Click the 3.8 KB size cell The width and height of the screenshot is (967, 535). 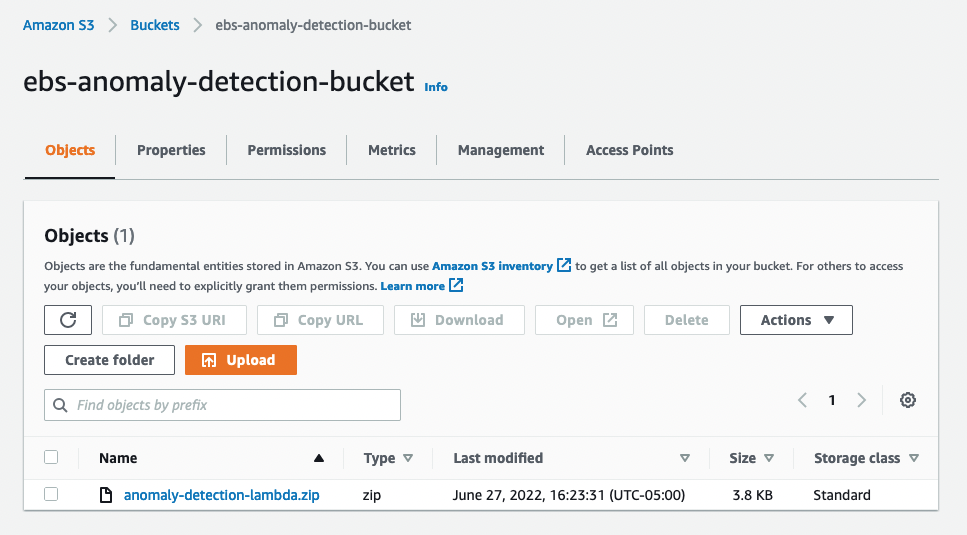[x=752, y=495]
